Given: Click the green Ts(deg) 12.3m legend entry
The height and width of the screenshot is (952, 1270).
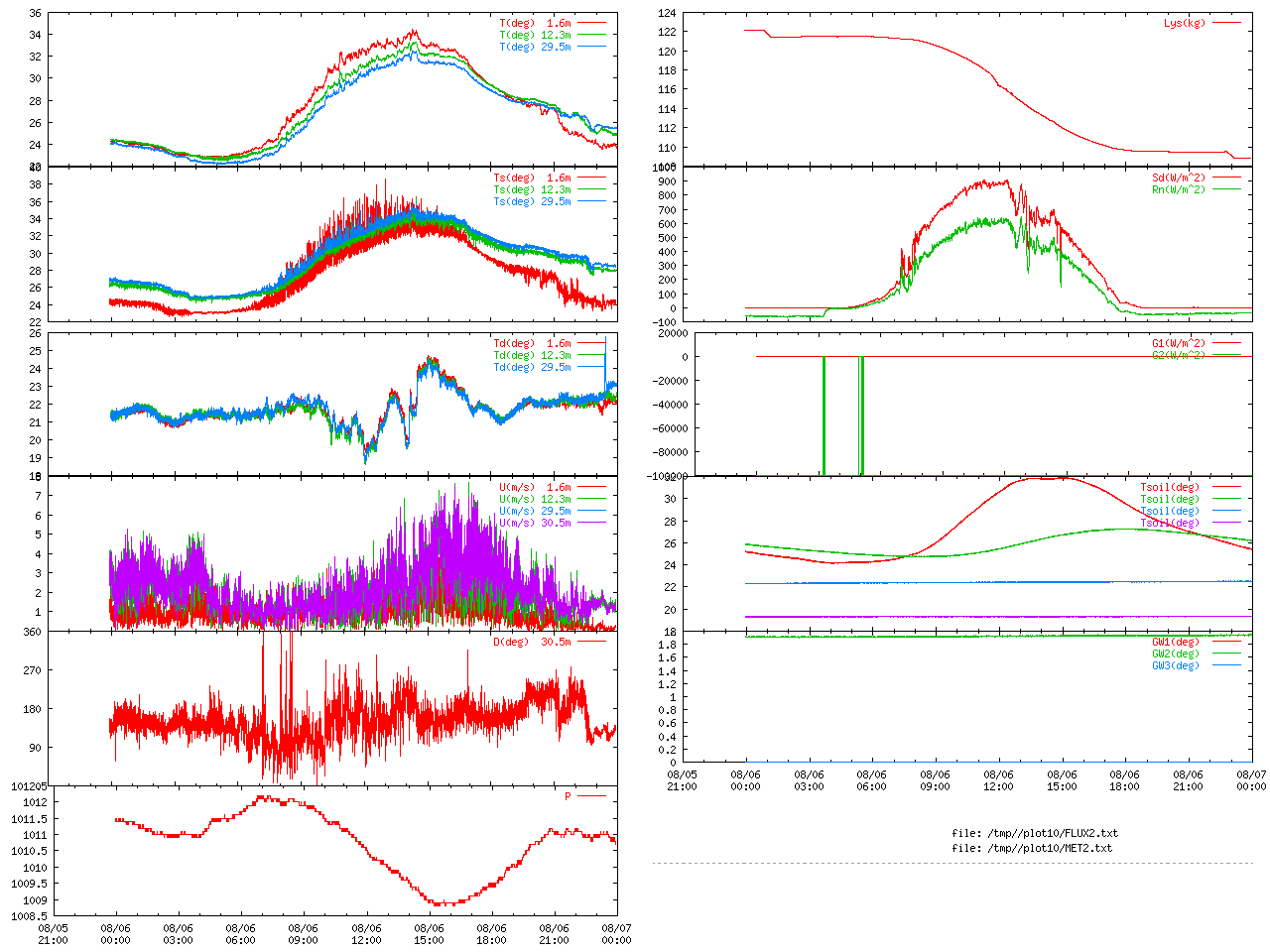Looking at the screenshot, I should point(532,189).
